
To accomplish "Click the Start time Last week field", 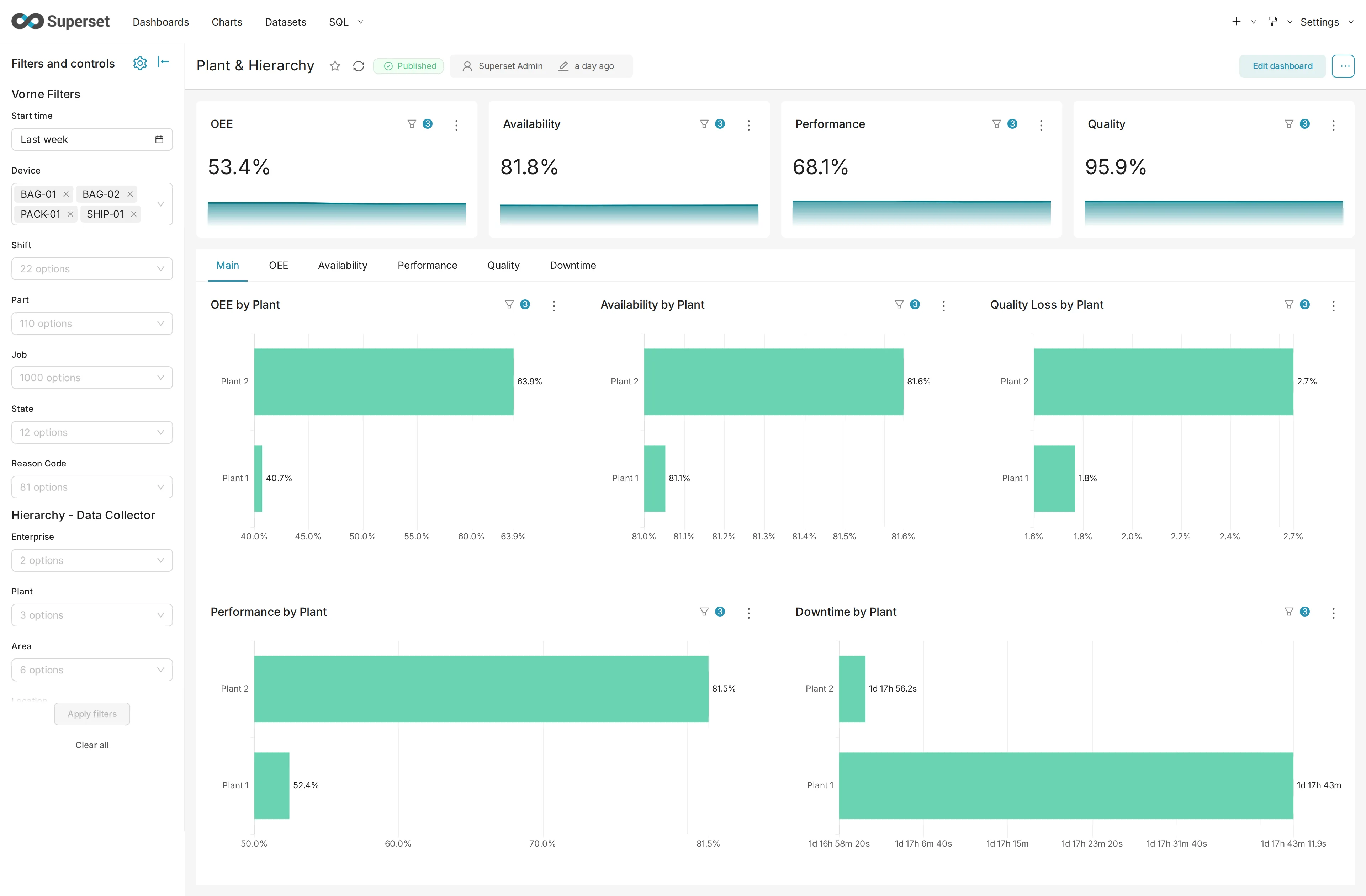I will point(92,139).
